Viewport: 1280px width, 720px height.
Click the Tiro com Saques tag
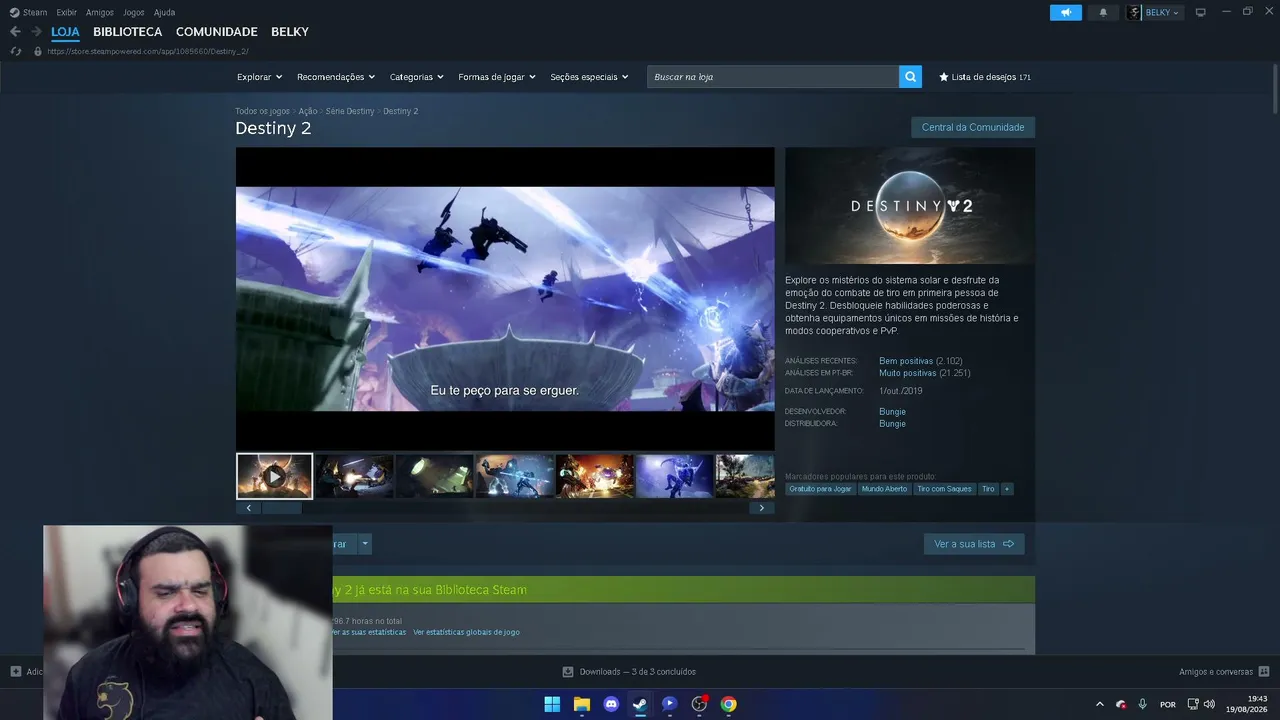point(944,489)
